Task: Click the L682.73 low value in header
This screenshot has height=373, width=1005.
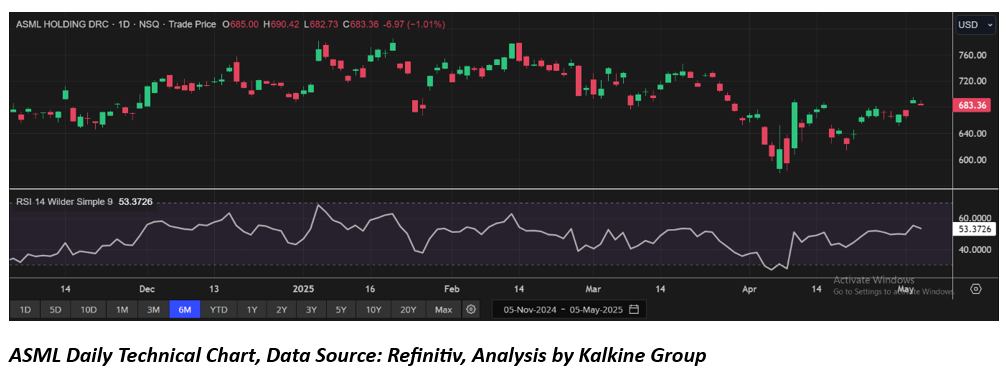Action: point(320,24)
